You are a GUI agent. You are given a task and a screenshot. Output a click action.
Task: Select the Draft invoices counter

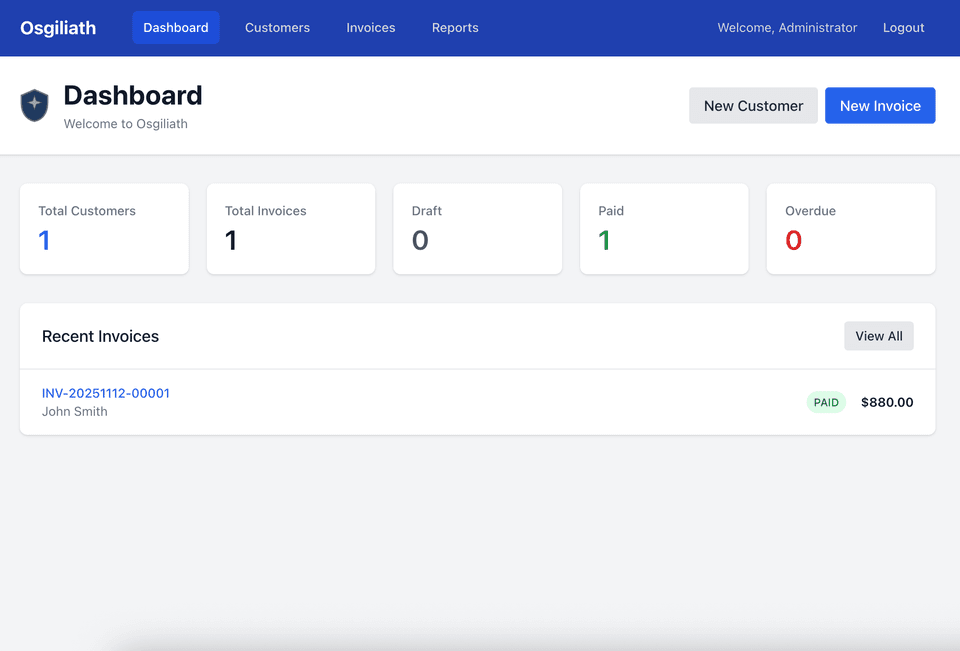419,240
